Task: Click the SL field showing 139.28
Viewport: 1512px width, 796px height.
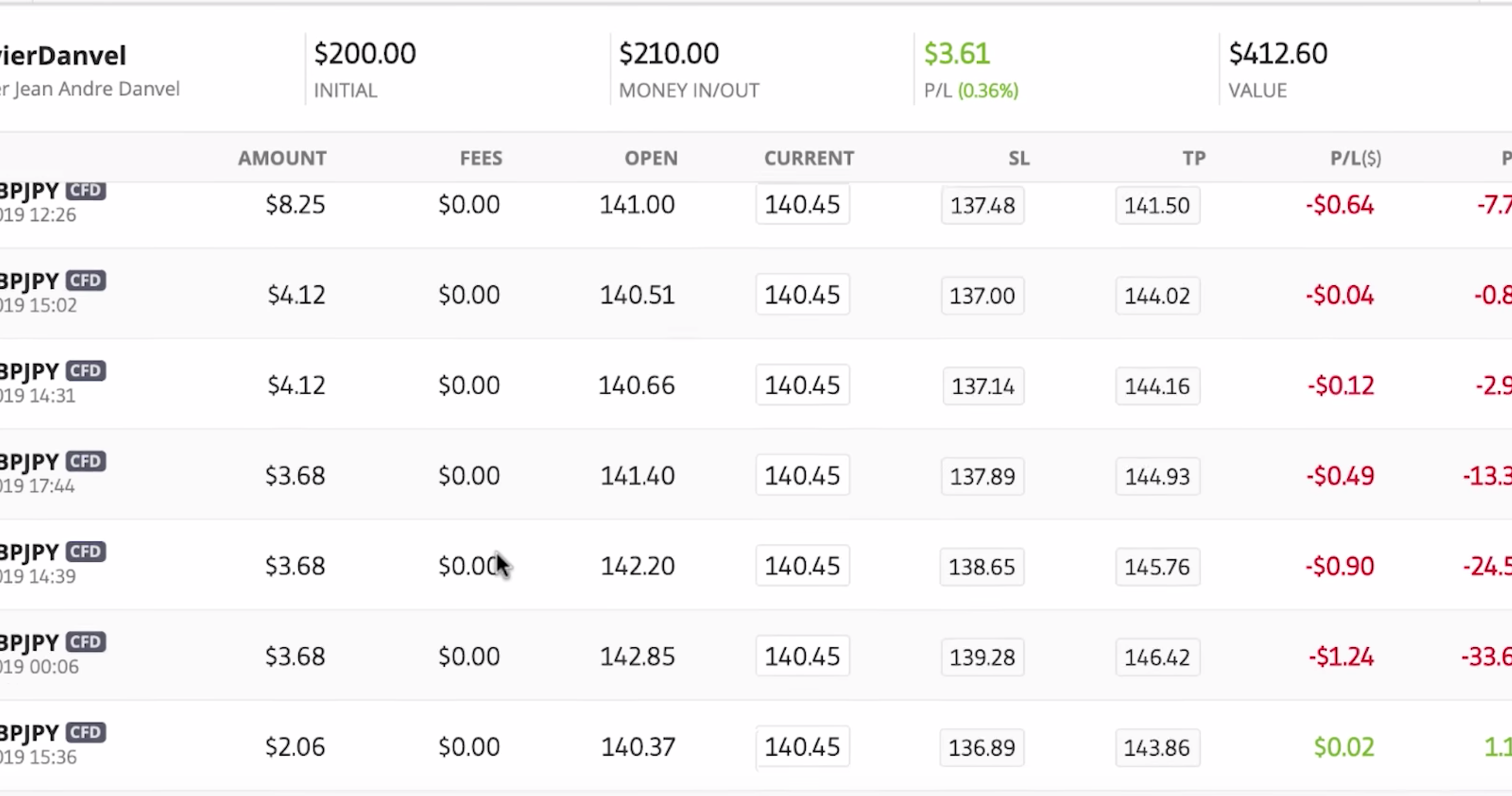Action: tap(982, 657)
